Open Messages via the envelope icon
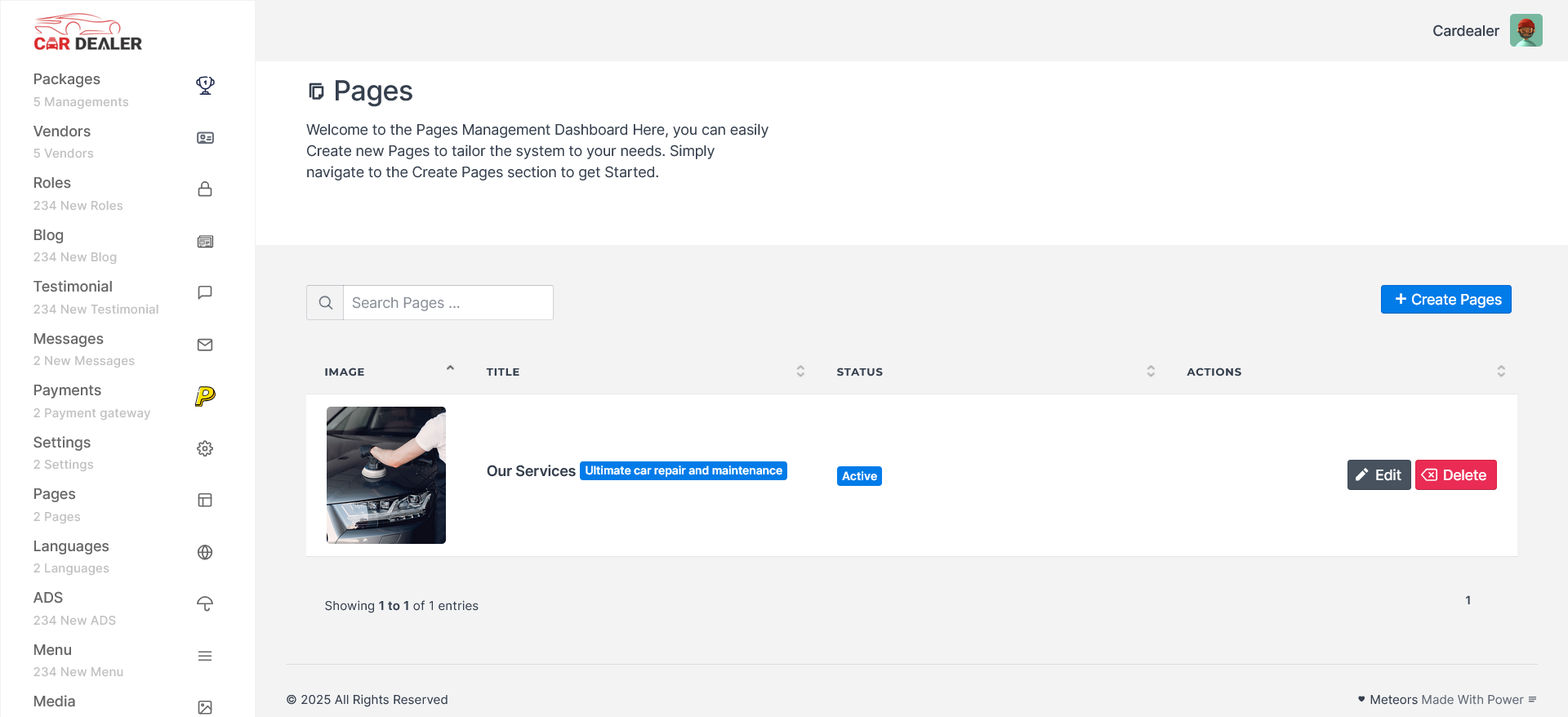Viewport: 1568px width, 717px height. click(205, 345)
